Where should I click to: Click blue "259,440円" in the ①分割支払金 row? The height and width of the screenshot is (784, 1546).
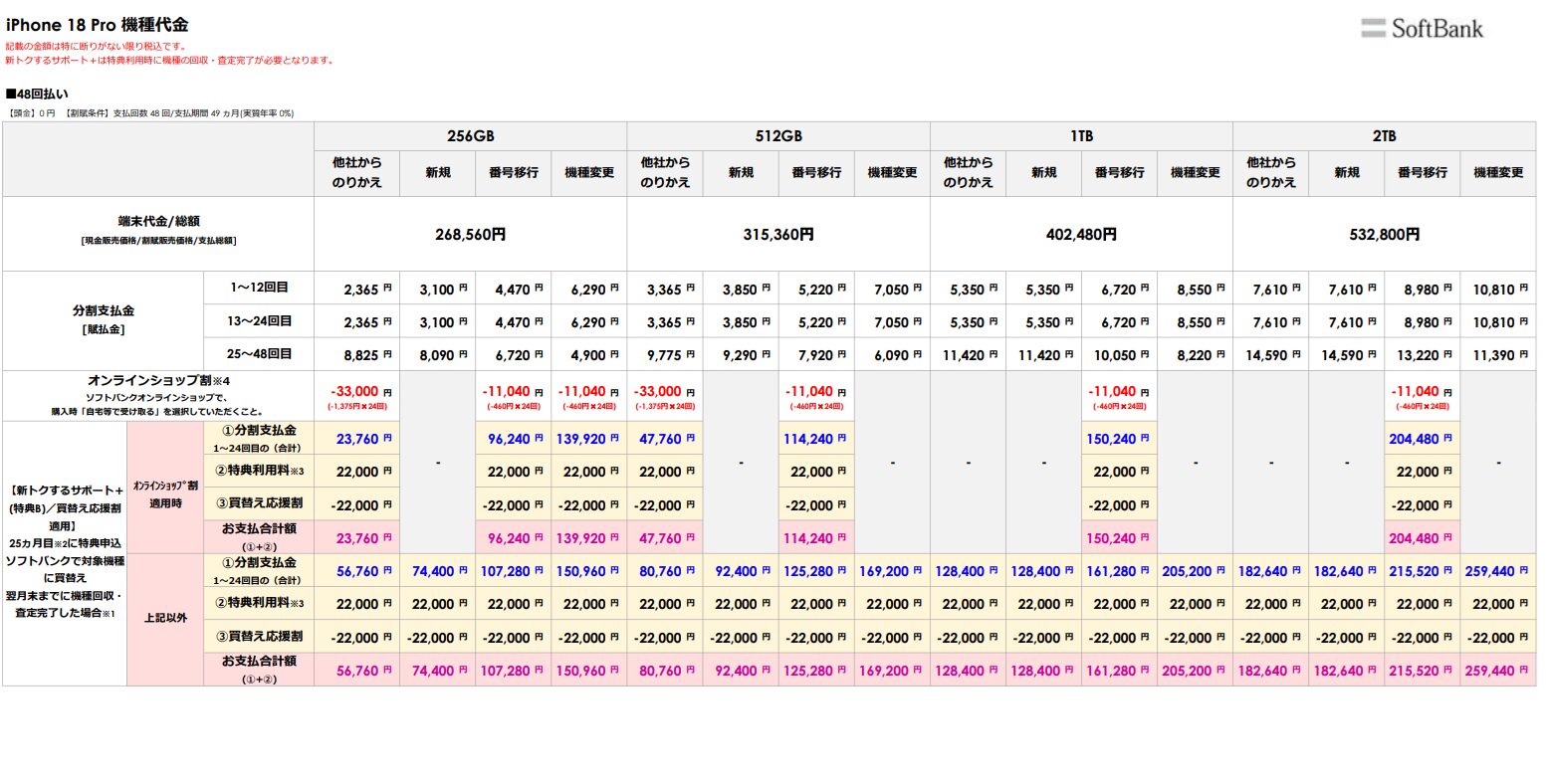point(1498,571)
